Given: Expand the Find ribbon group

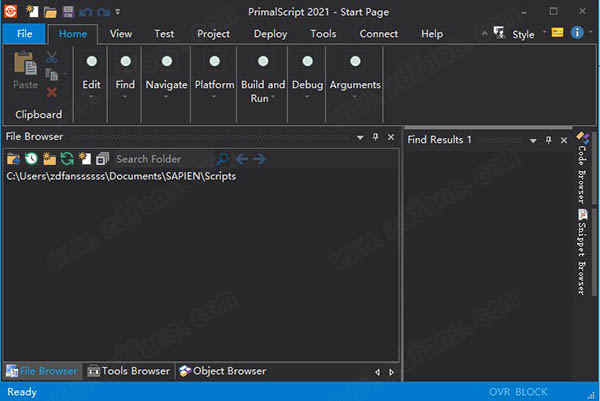Looking at the screenshot, I should click(x=125, y=78).
